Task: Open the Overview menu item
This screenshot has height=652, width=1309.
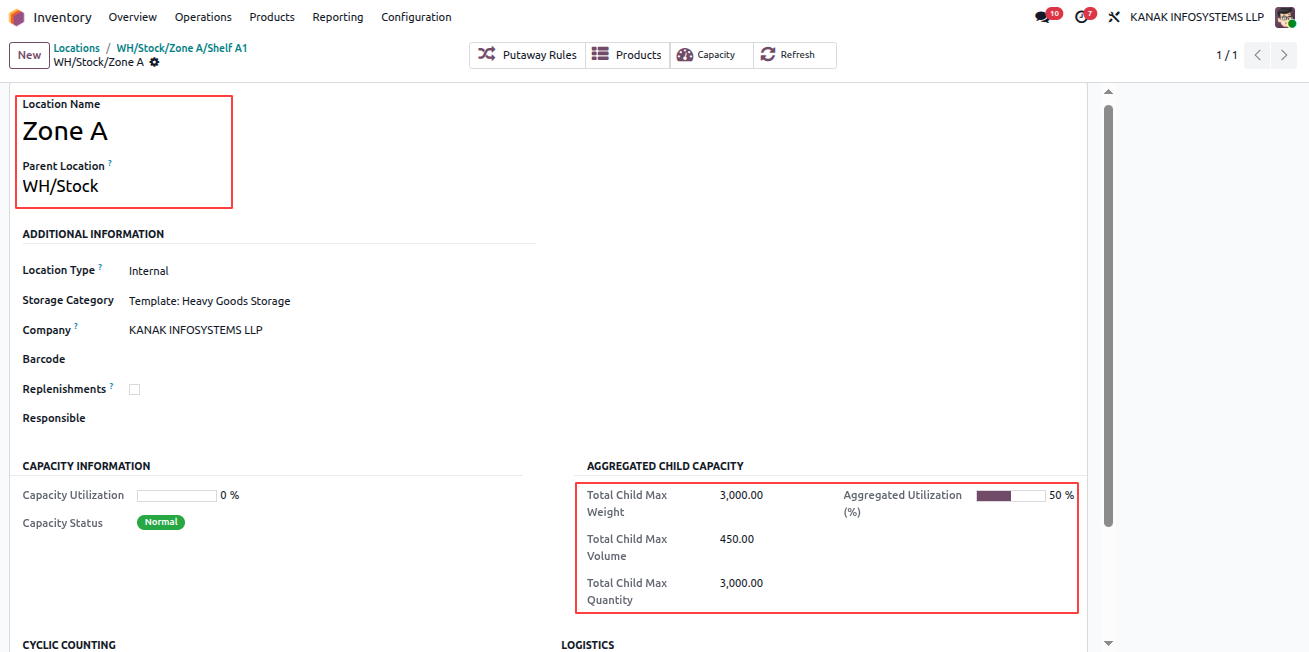Action: point(133,17)
